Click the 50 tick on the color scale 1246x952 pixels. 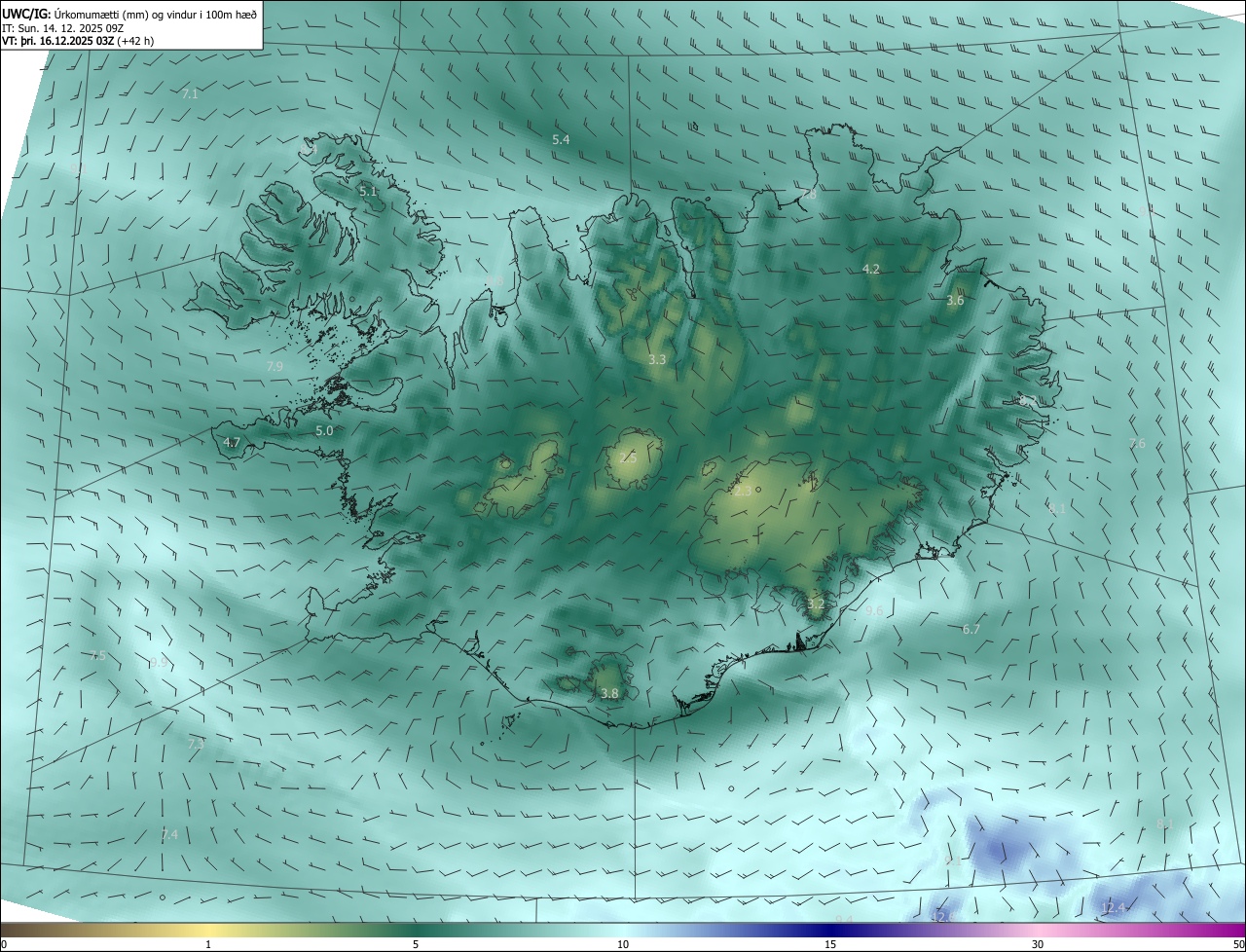pos(1238,944)
